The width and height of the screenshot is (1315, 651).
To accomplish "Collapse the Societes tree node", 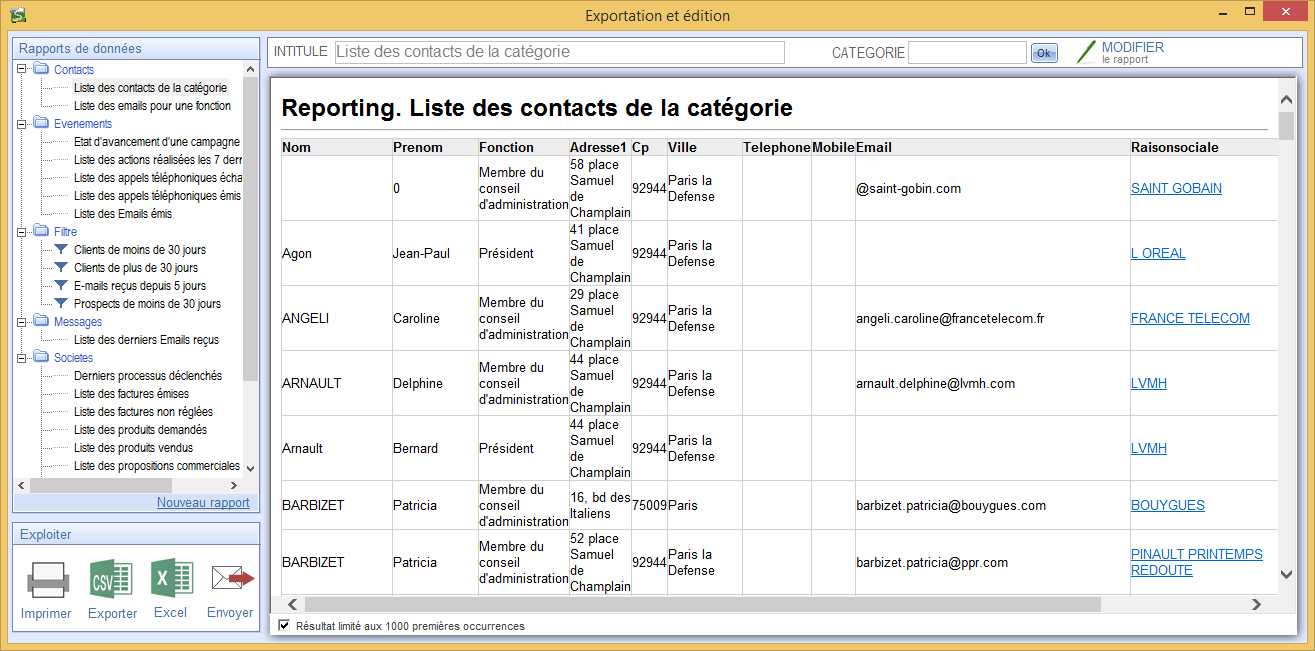I will coord(22,358).
